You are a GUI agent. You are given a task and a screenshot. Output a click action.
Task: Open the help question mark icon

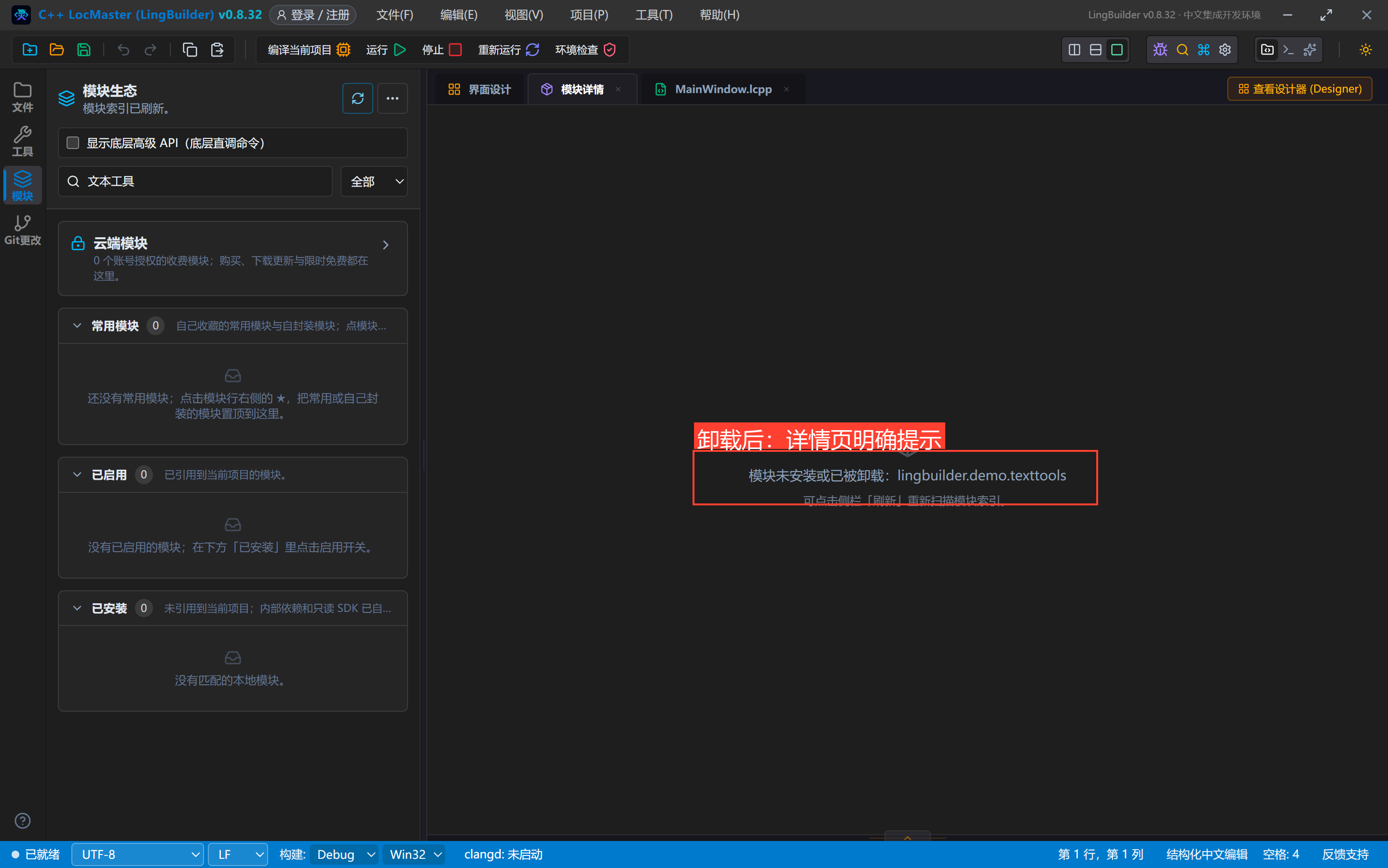[x=22, y=821]
